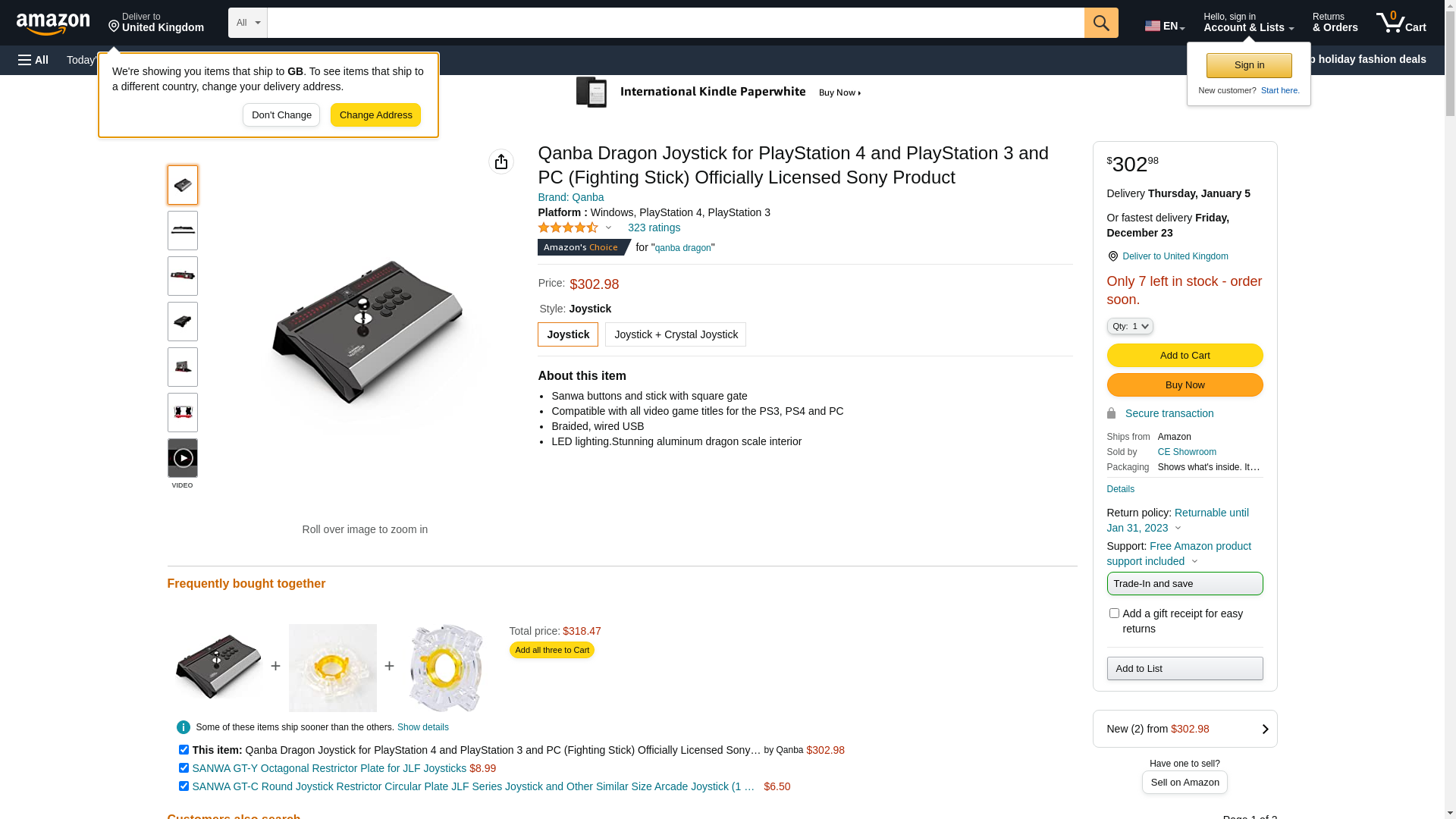
Task: Expand the EN language selector
Action: (x=1164, y=26)
